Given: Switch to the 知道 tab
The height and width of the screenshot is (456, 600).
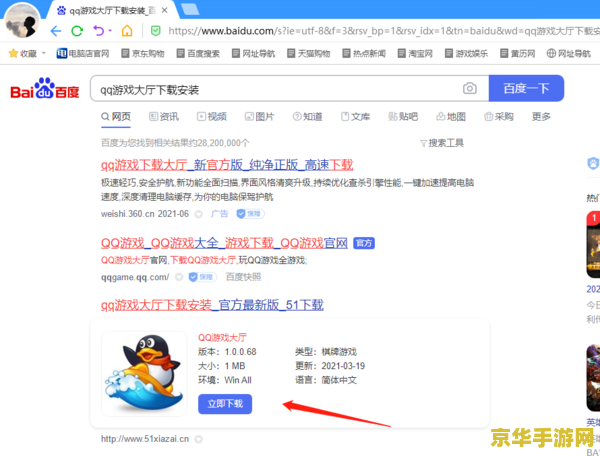Looking at the screenshot, I should pyautogui.click(x=307, y=116).
